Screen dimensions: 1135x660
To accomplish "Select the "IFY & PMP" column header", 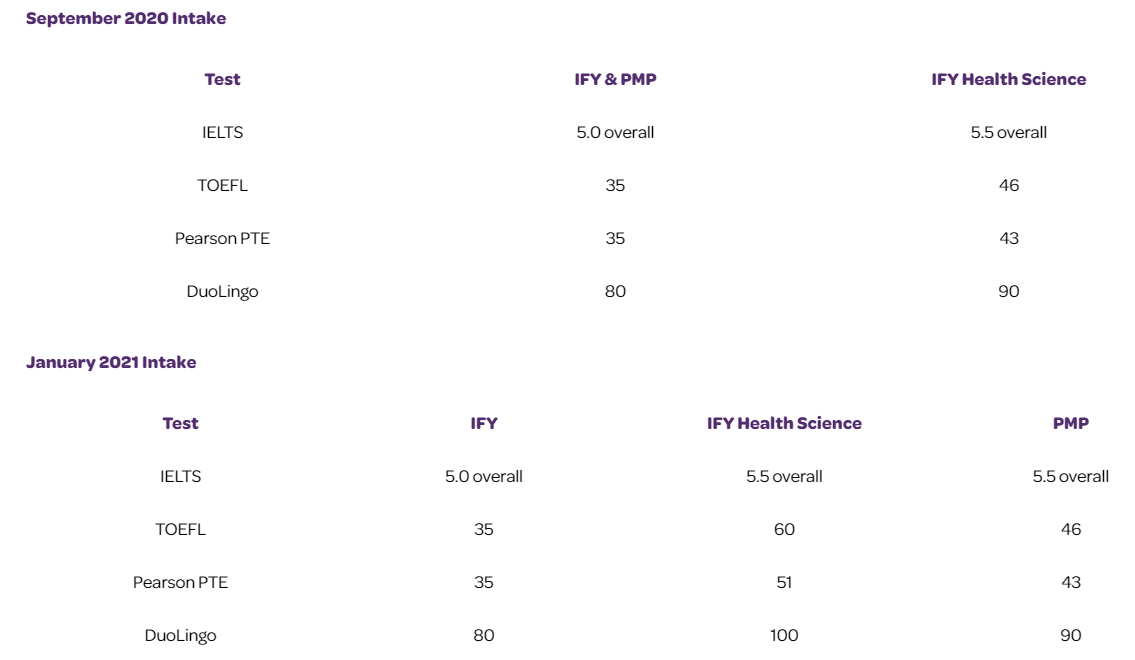I will pyautogui.click(x=615, y=80).
